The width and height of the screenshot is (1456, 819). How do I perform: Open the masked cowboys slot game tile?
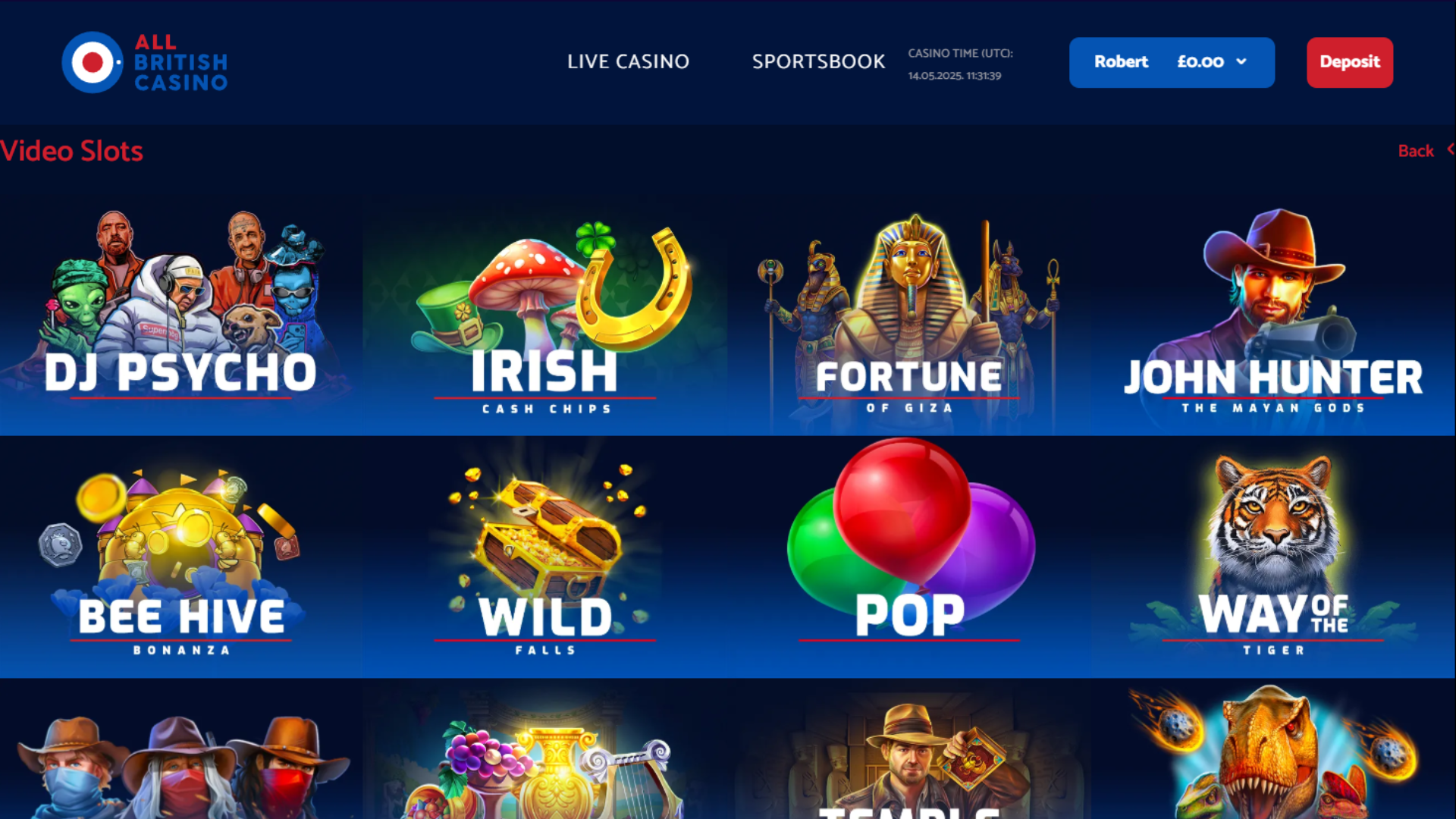181,749
